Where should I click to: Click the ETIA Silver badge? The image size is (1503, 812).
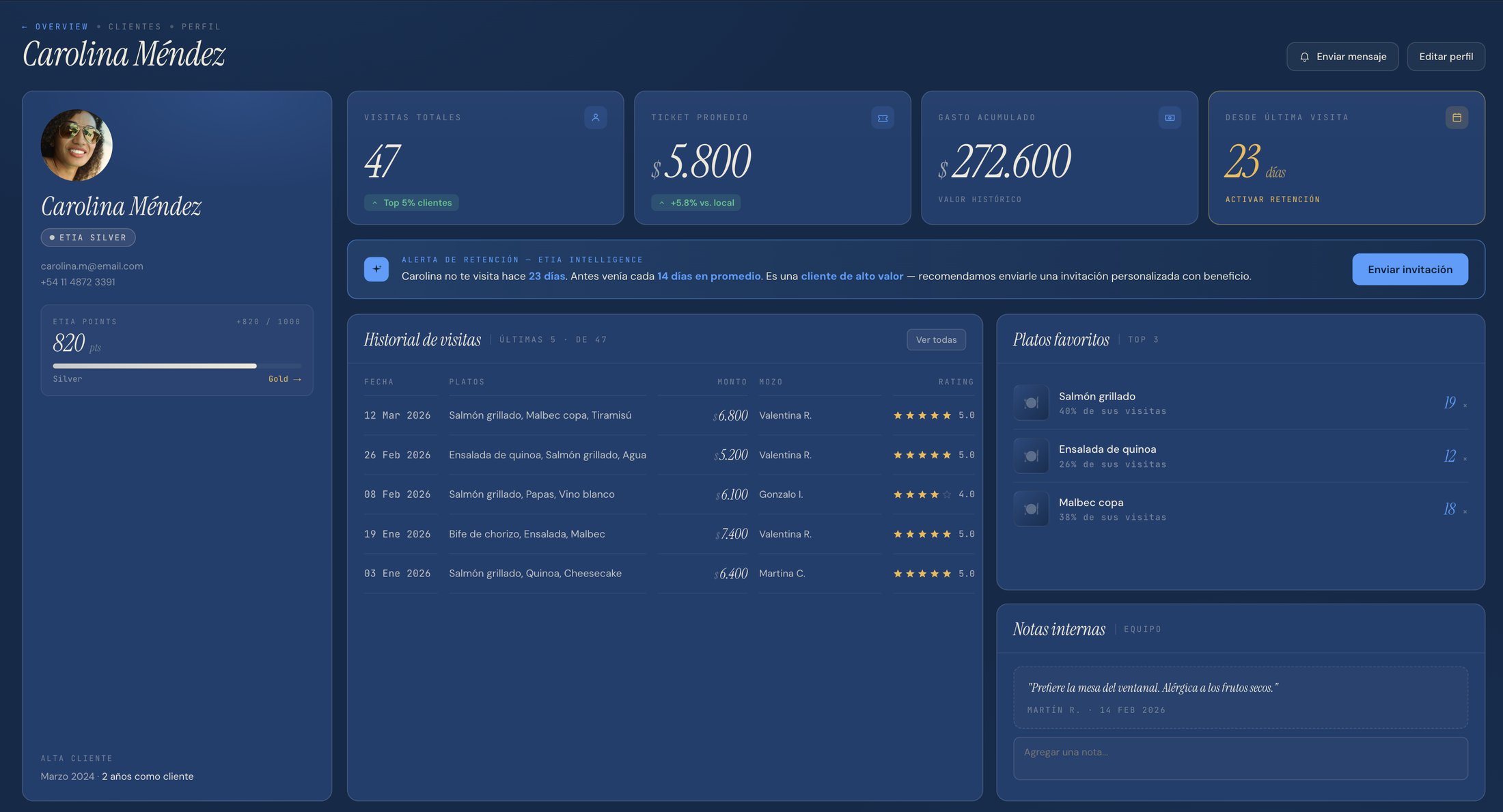tap(88, 238)
